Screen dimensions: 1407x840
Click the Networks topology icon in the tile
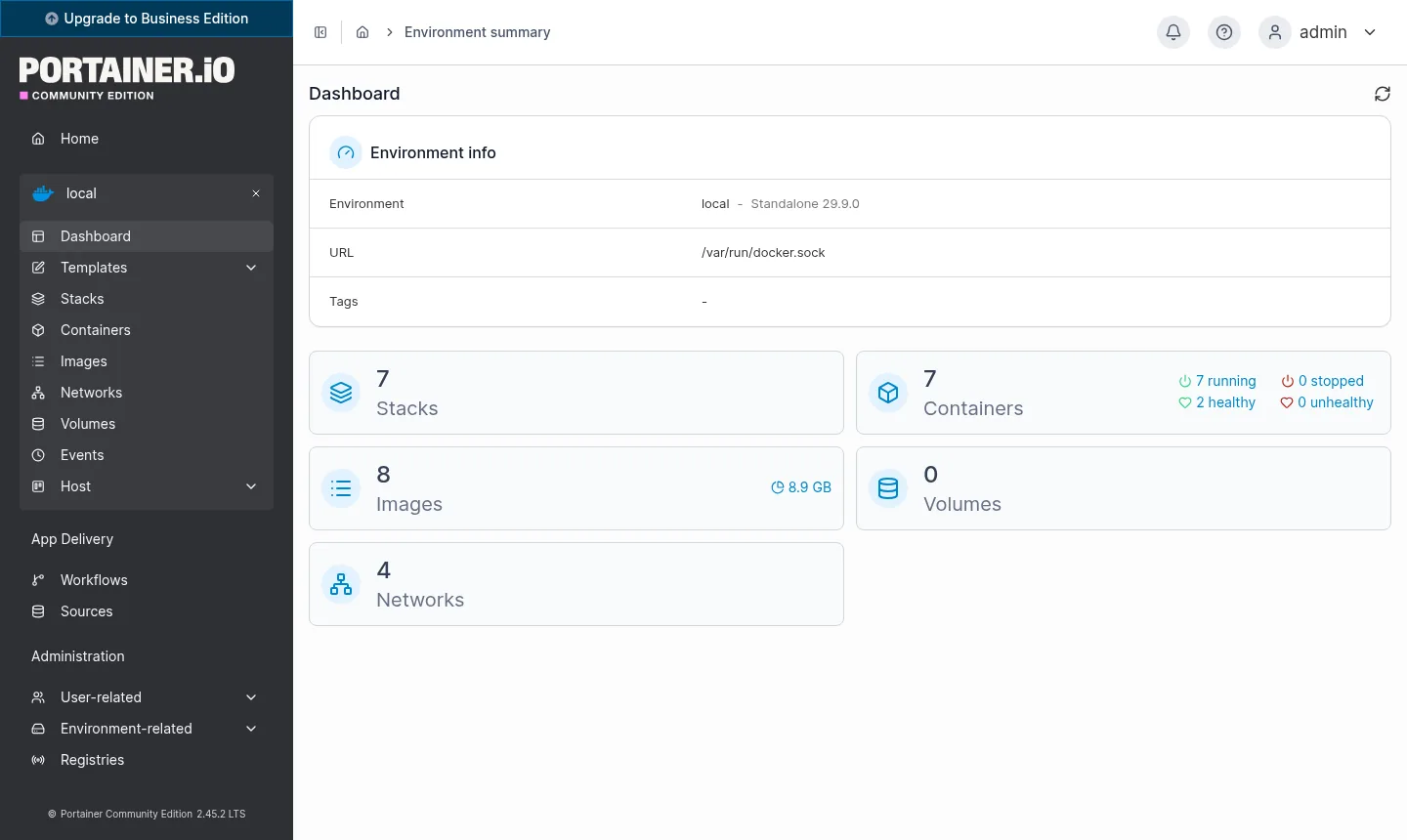point(341,584)
